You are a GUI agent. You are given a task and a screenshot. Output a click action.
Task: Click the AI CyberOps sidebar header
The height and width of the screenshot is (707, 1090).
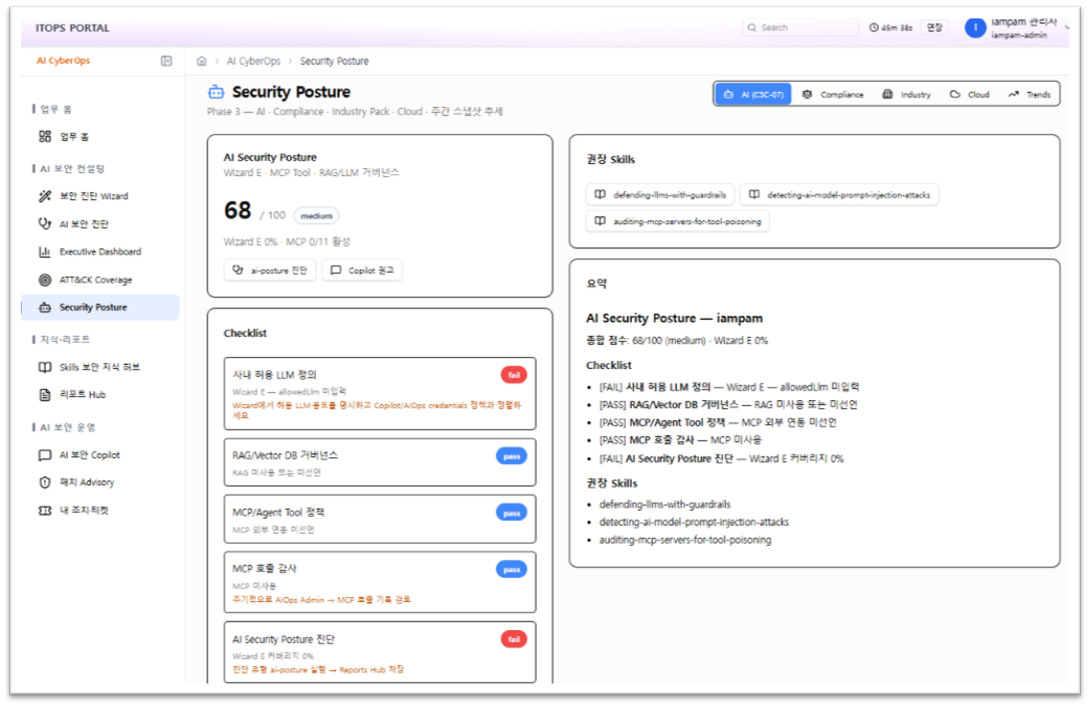63,60
